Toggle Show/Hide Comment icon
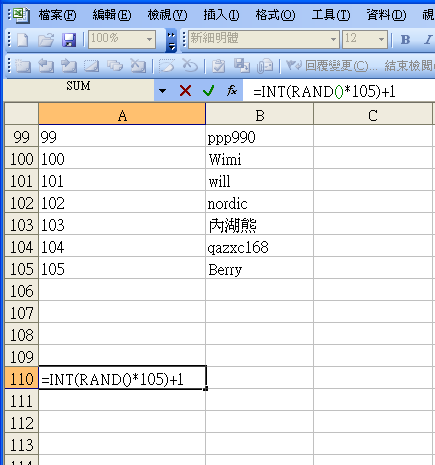Image resolution: width=435 pixels, height=465 pixels. pyautogui.click(x=91, y=66)
